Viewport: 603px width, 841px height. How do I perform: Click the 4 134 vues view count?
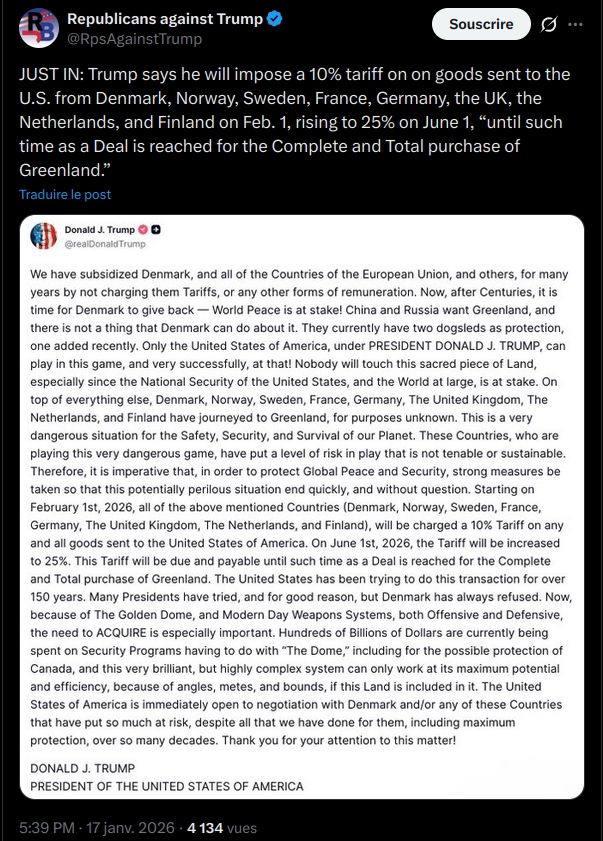(222, 828)
